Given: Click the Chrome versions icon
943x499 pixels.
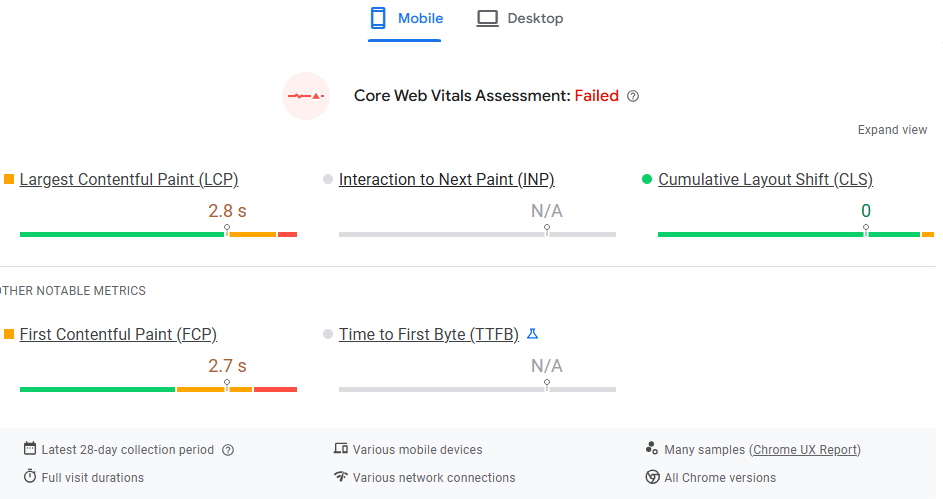Looking at the screenshot, I should (653, 477).
